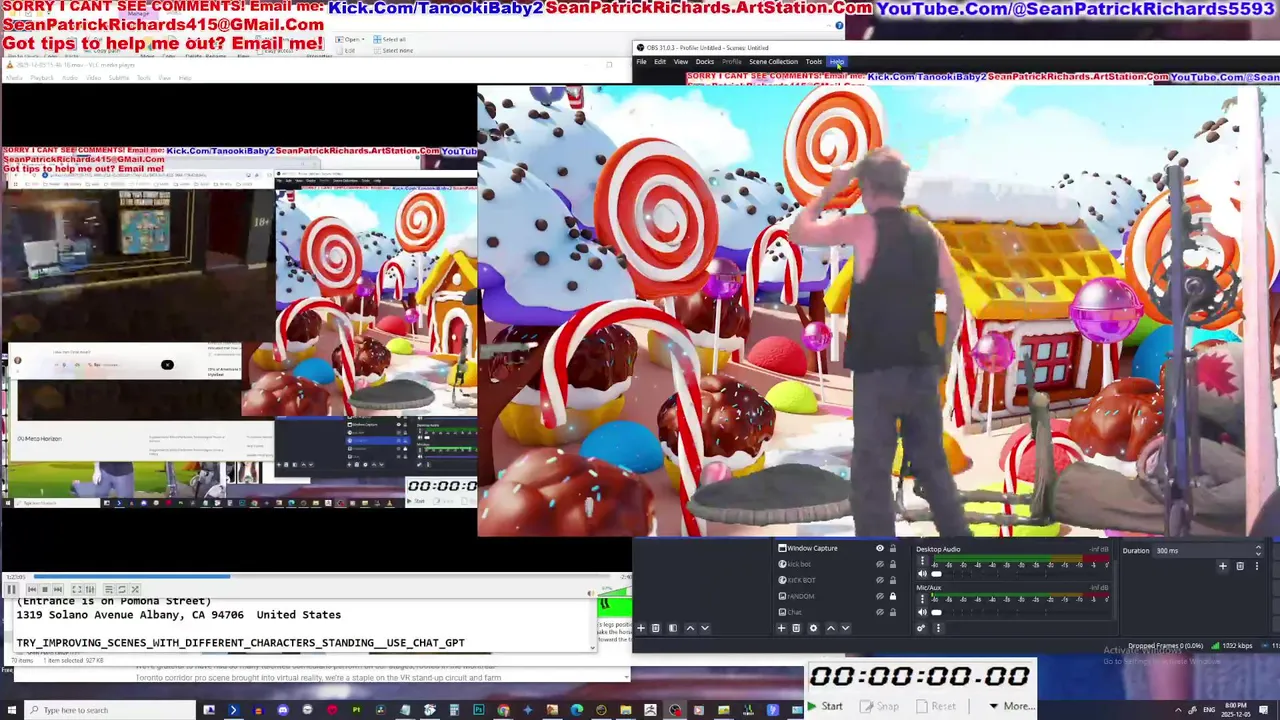1280x720 pixels.
Task: Lock the Chat source
Action: (893, 612)
